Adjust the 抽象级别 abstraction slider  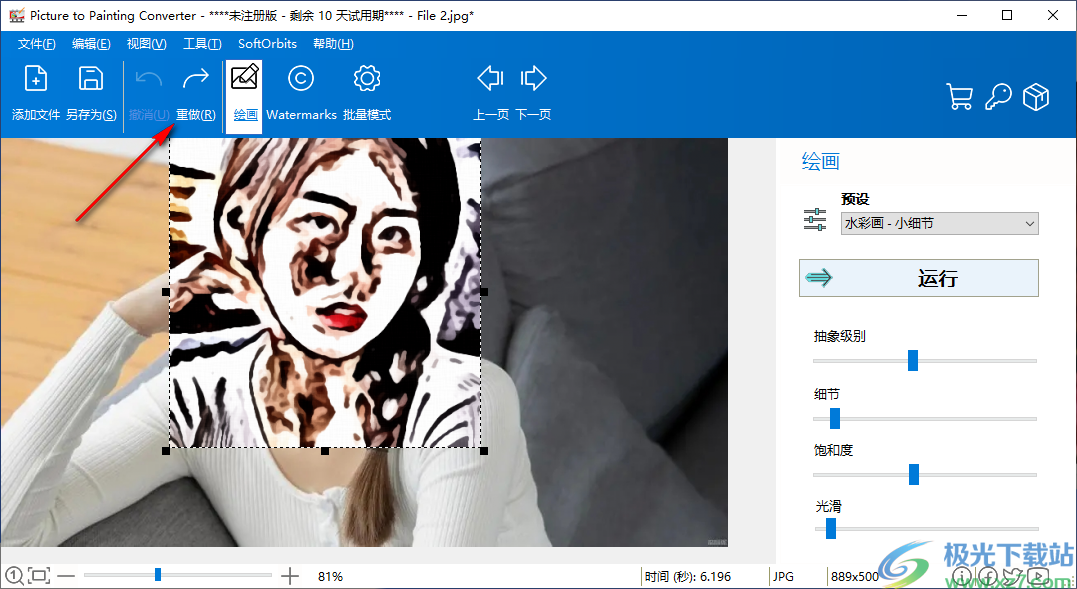click(x=913, y=360)
